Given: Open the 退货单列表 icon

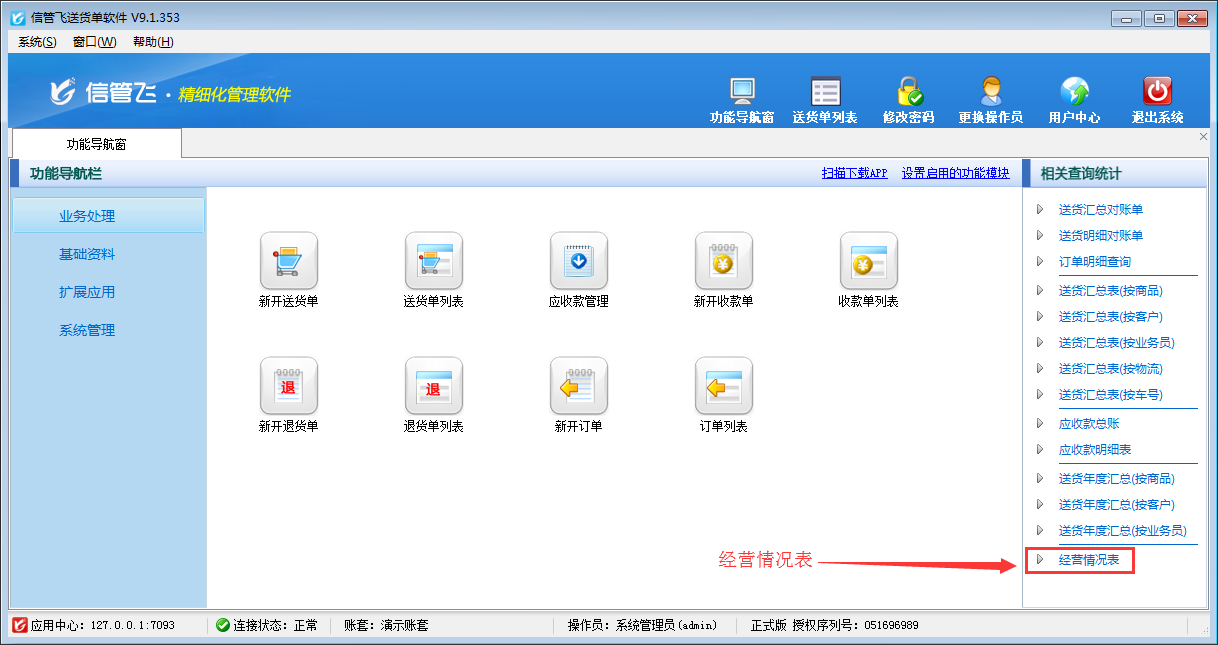Looking at the screenshot, I should tap(433, 387).
